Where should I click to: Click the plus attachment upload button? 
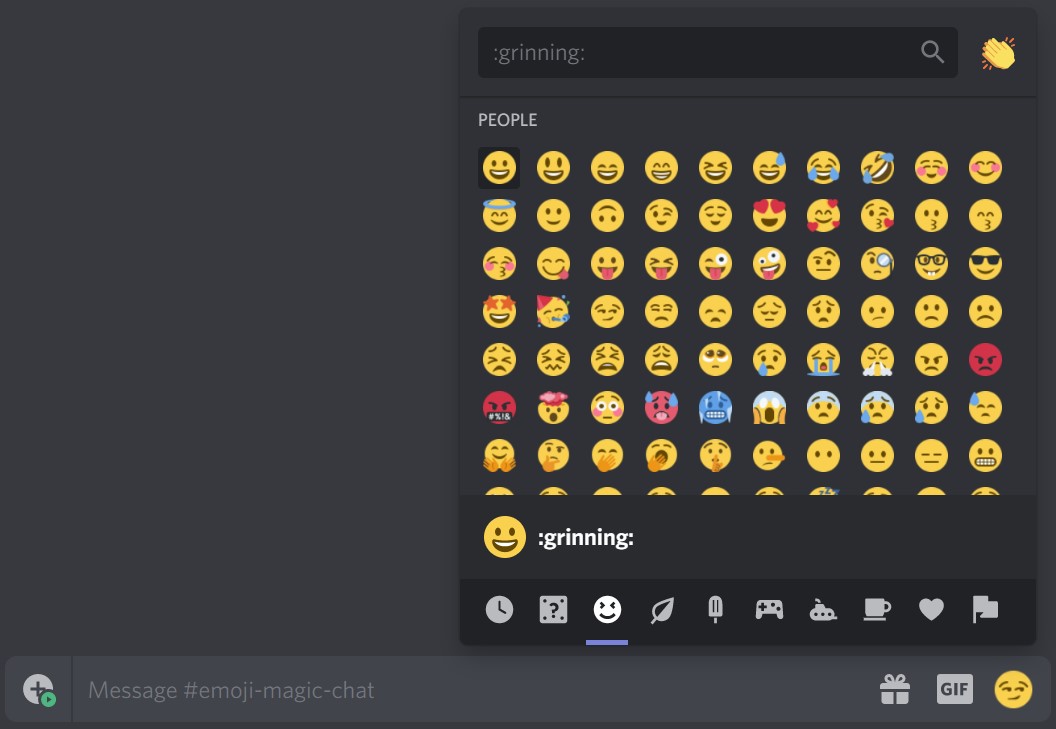click(x=38, y=690)
